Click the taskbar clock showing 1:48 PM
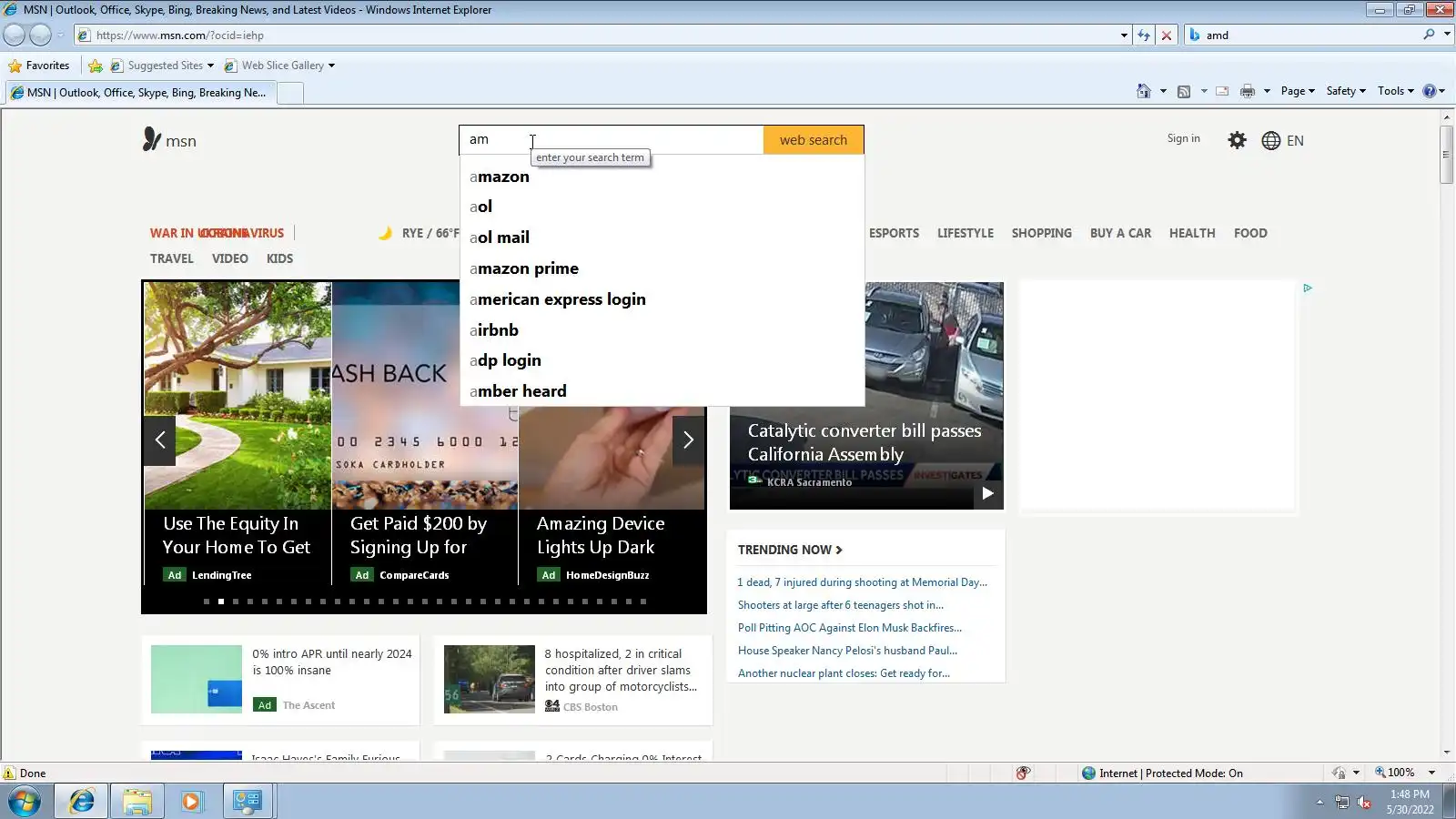The image size is (1456, 819). 1410,802
